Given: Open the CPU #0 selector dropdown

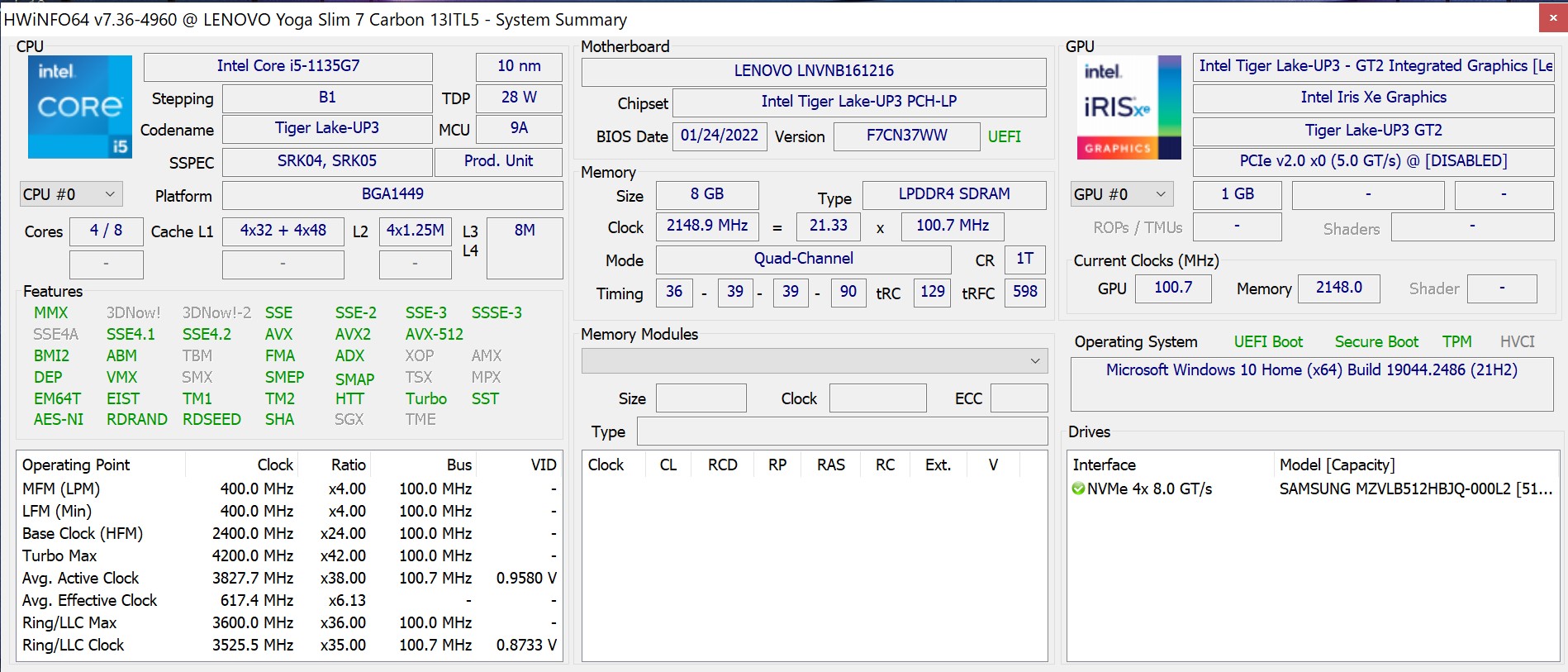Looking at the screenshot, I should coord(71,194).
